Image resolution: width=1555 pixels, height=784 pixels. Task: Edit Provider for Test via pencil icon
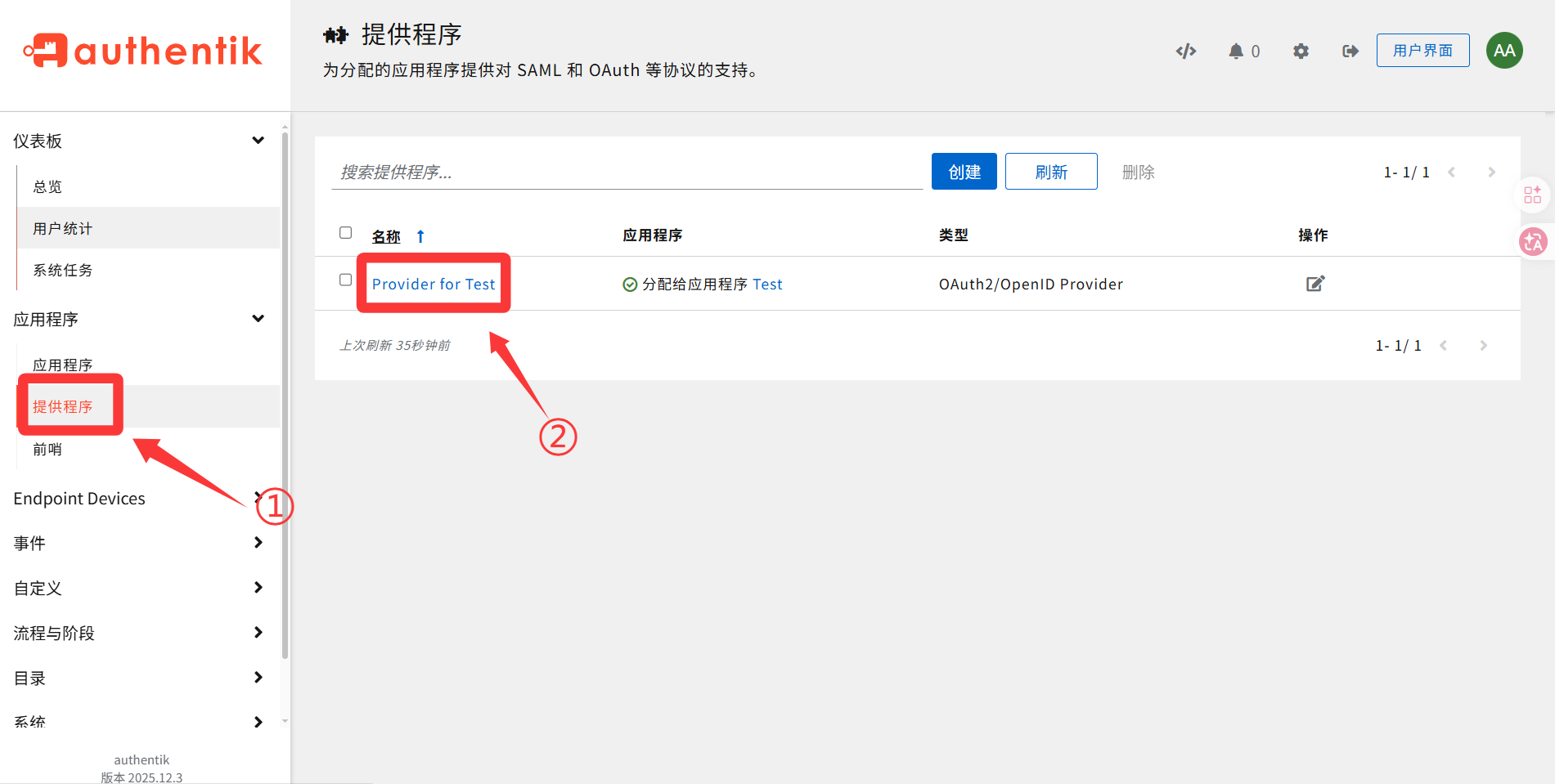point(1315,283)
